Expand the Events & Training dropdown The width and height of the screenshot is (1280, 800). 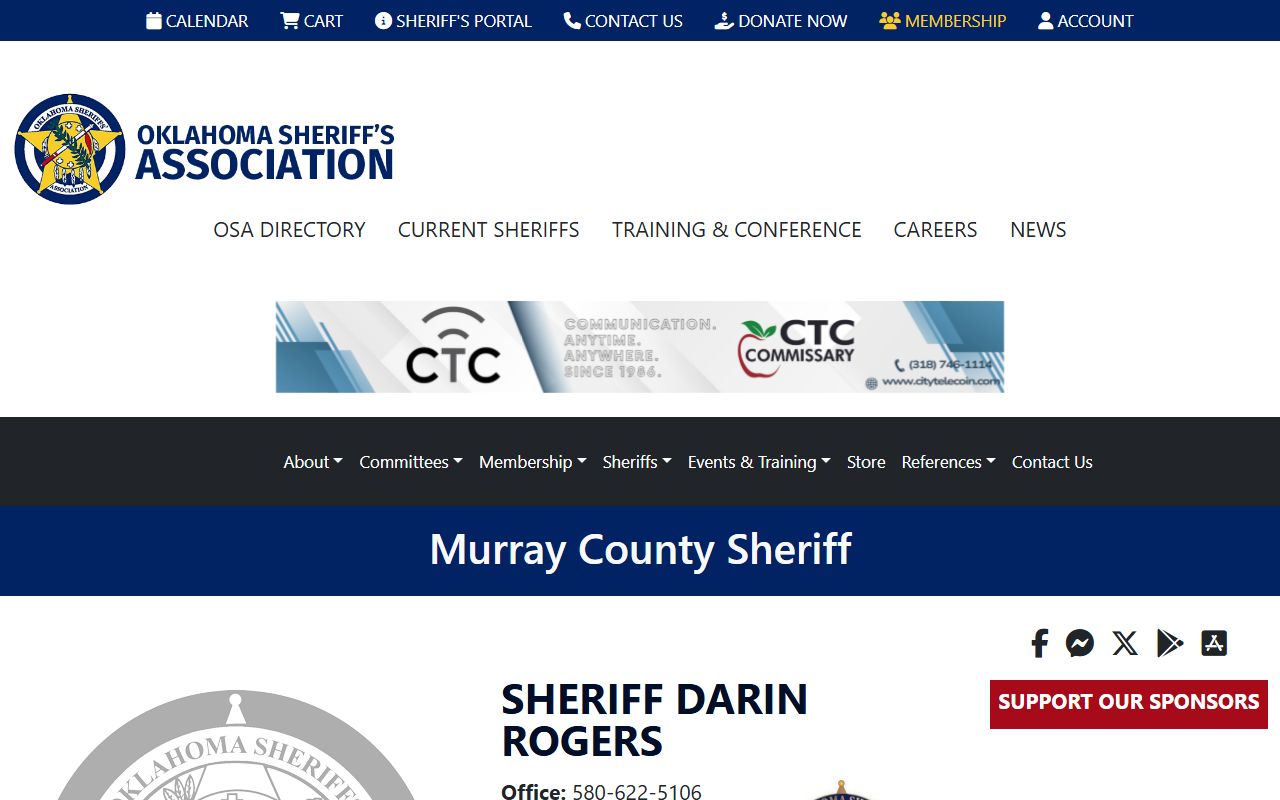(x=759, y=462)
